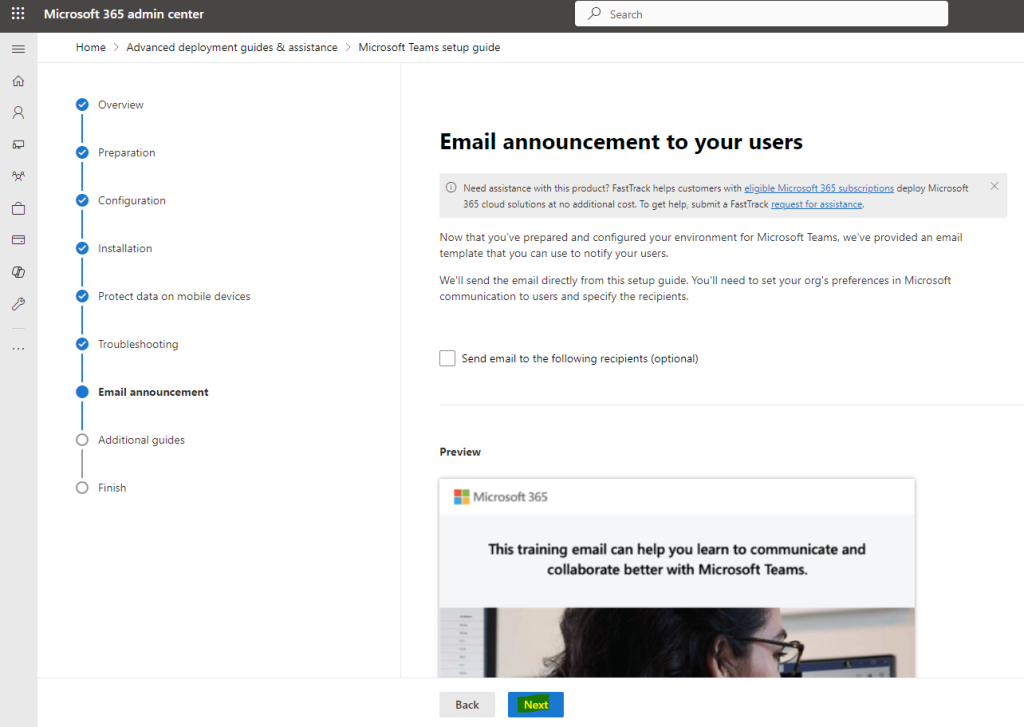Click Microsoft Teams setup guide breadcrumb

pyautogui.click(x=429, y=47)
